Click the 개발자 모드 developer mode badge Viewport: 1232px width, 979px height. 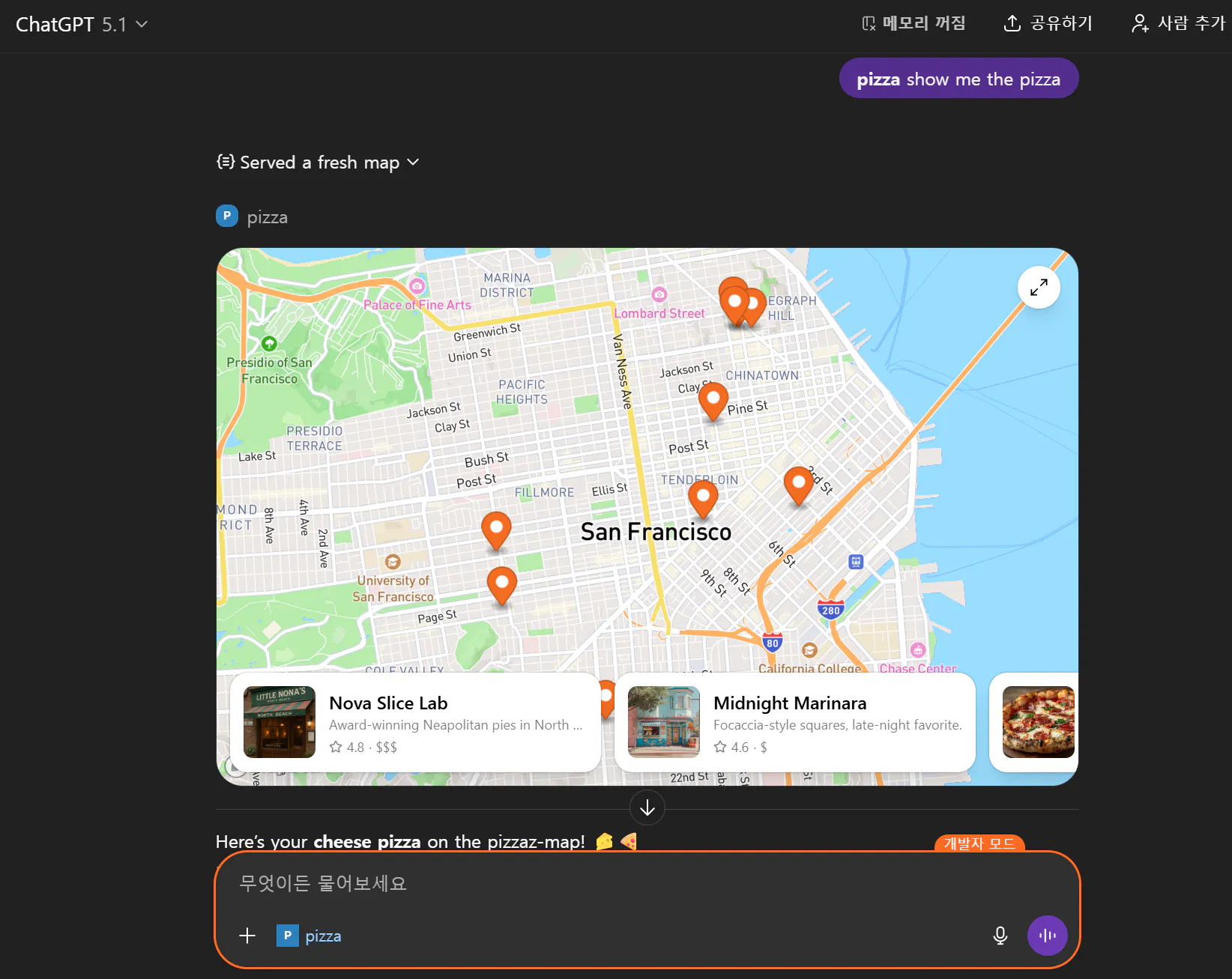(x=979, y=843)
